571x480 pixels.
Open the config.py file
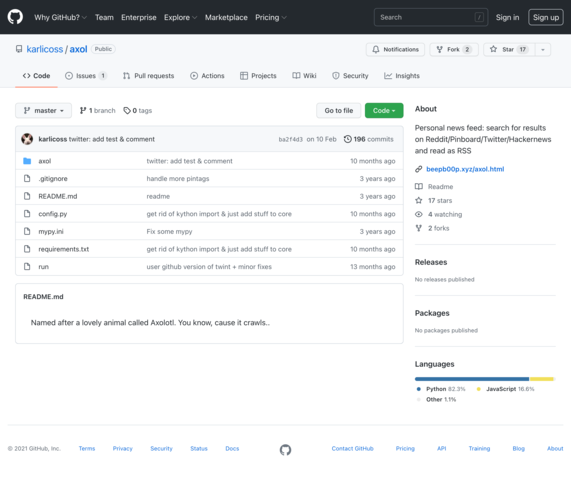tap(53, 214)
